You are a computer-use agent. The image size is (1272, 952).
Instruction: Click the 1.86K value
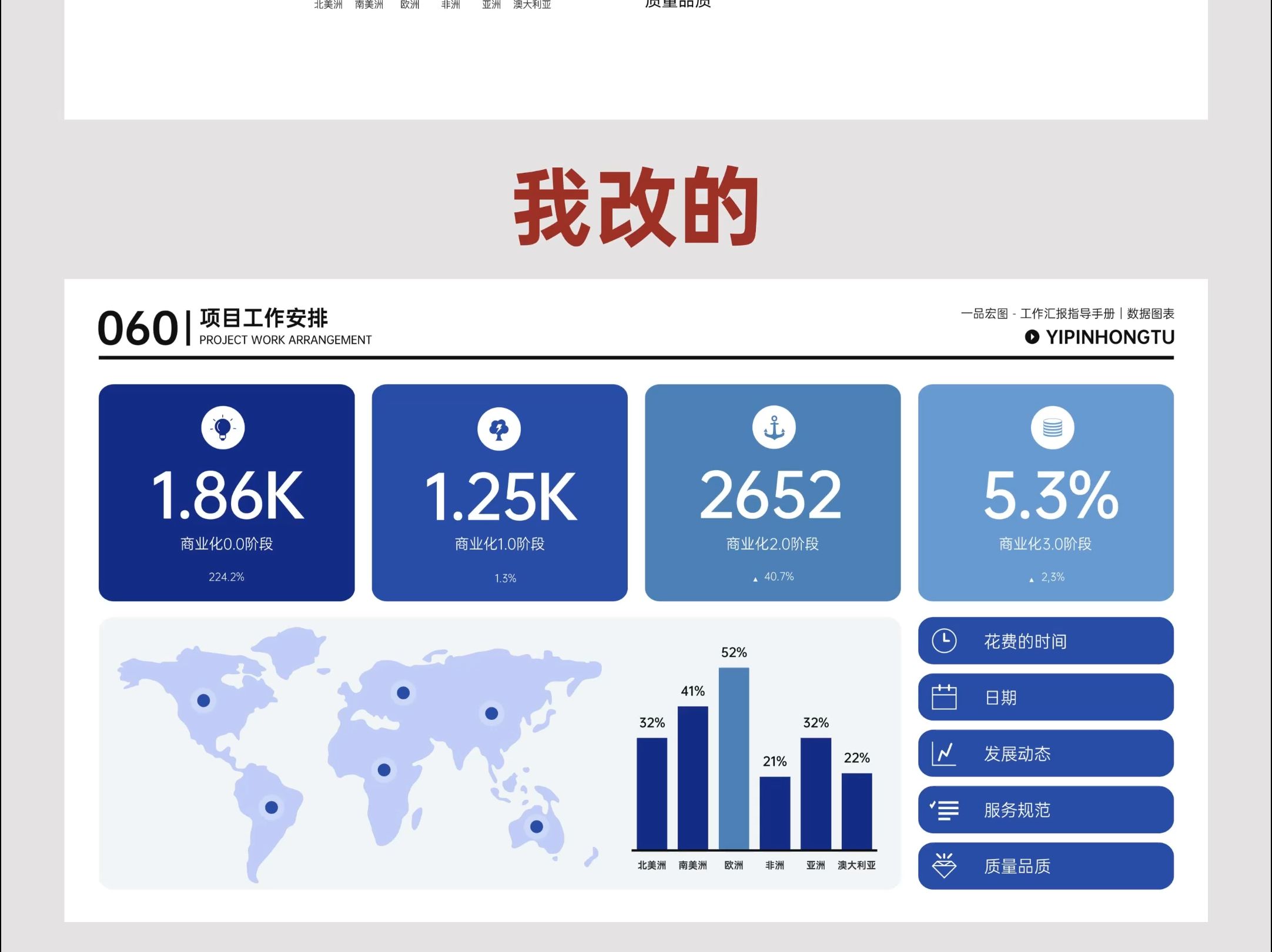(x=228, y=496)
